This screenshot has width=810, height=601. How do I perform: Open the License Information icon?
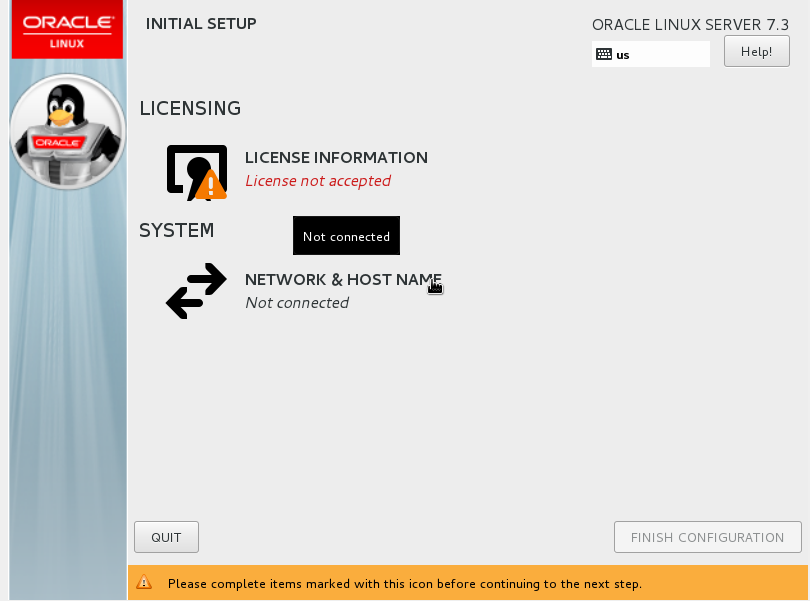[197, 173]
